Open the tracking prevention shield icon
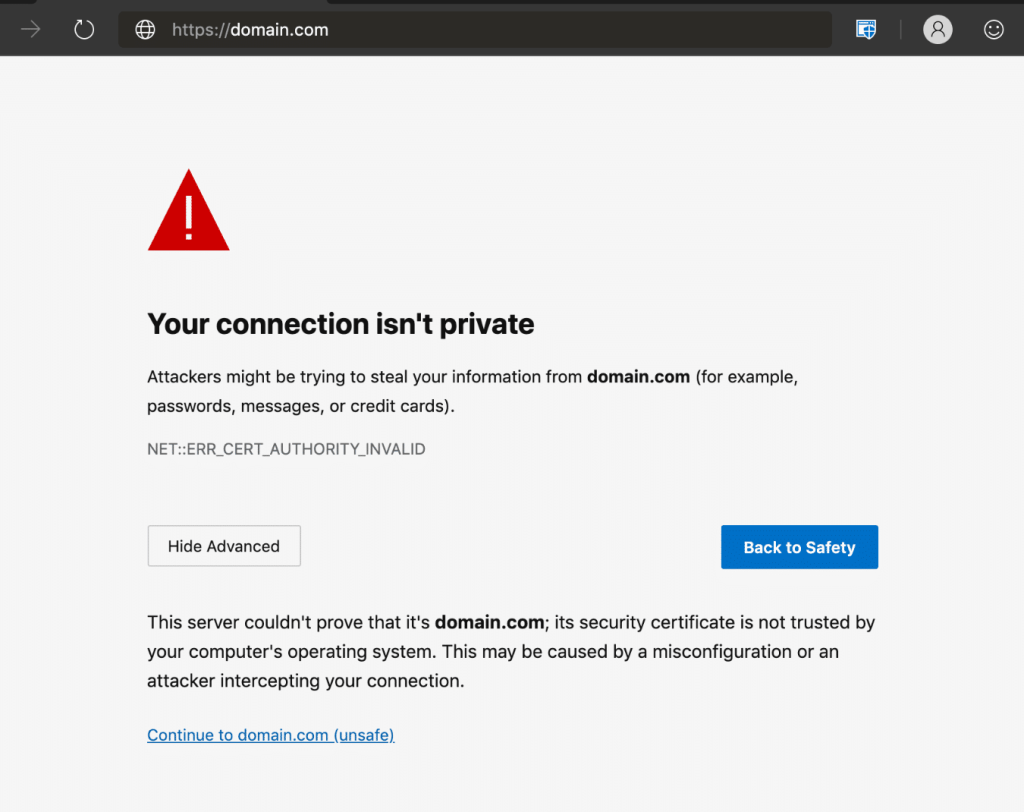This screenshot has height=812, width=1024. [866, 30]
